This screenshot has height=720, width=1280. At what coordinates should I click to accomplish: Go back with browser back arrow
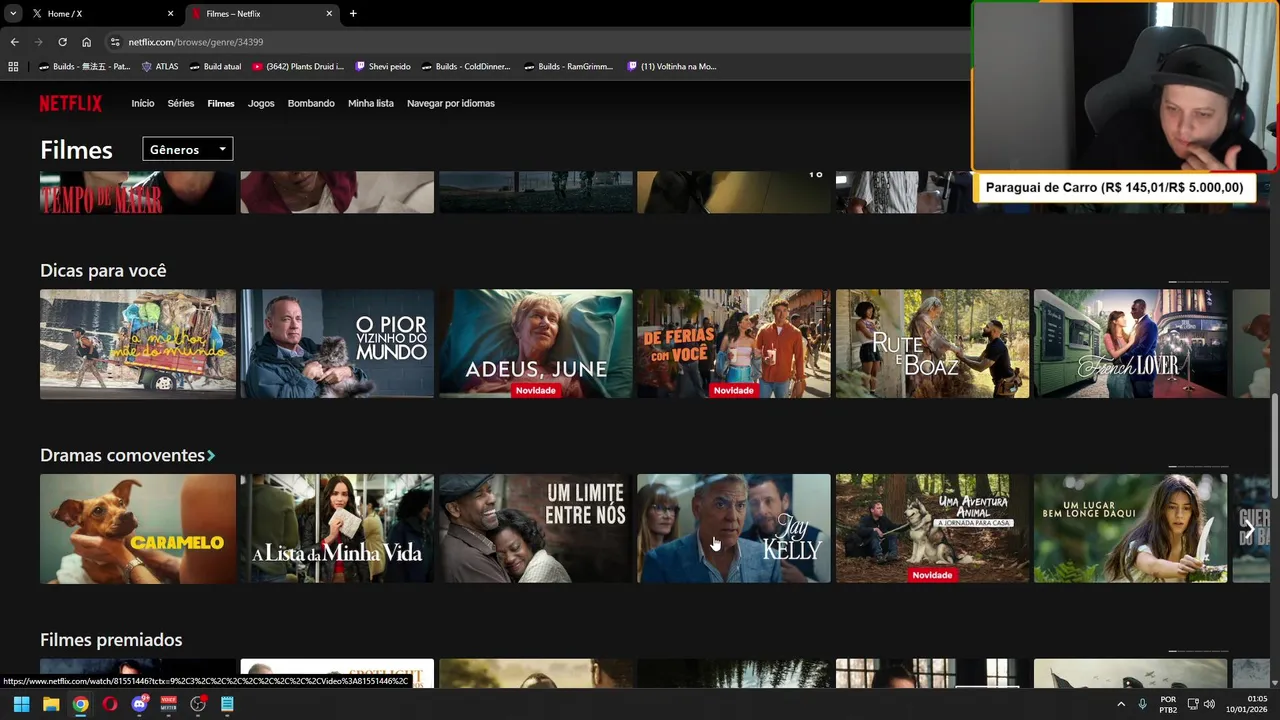[14, 42]
